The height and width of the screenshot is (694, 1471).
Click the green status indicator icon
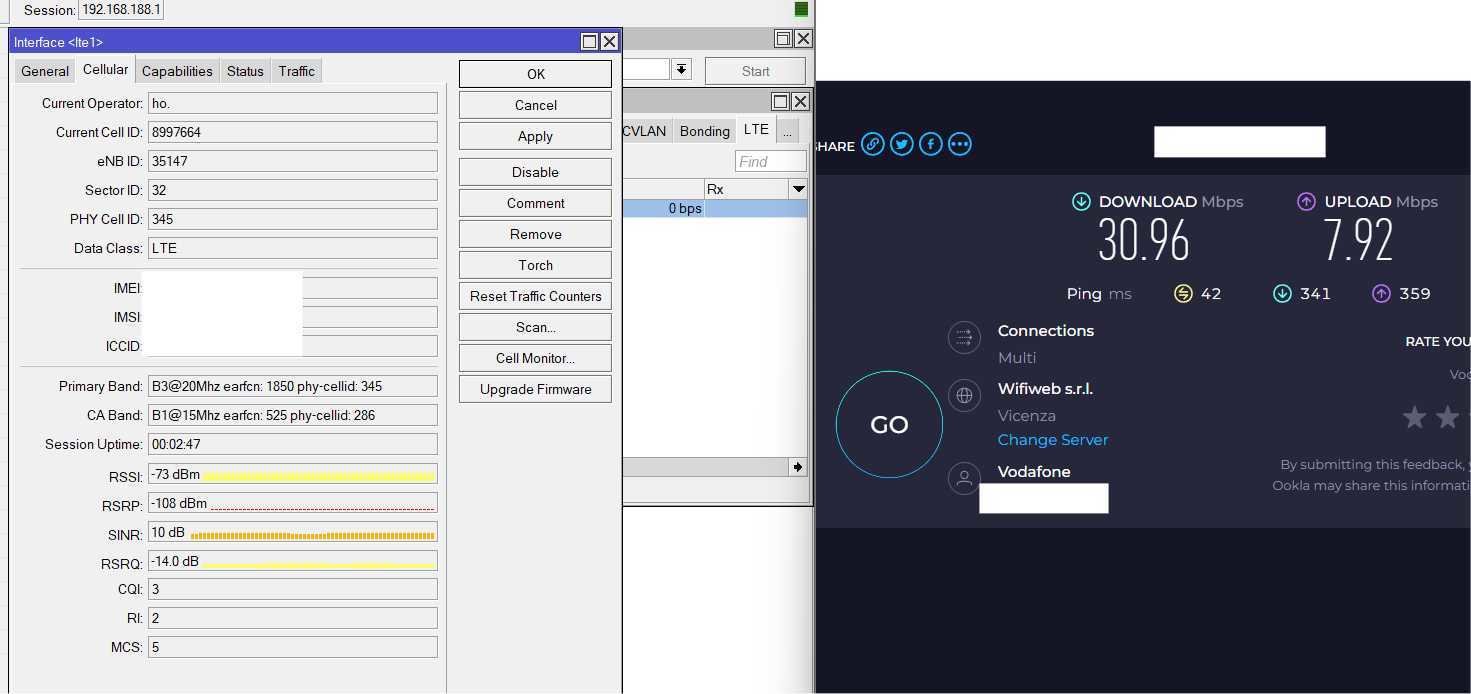click(801, 9)
